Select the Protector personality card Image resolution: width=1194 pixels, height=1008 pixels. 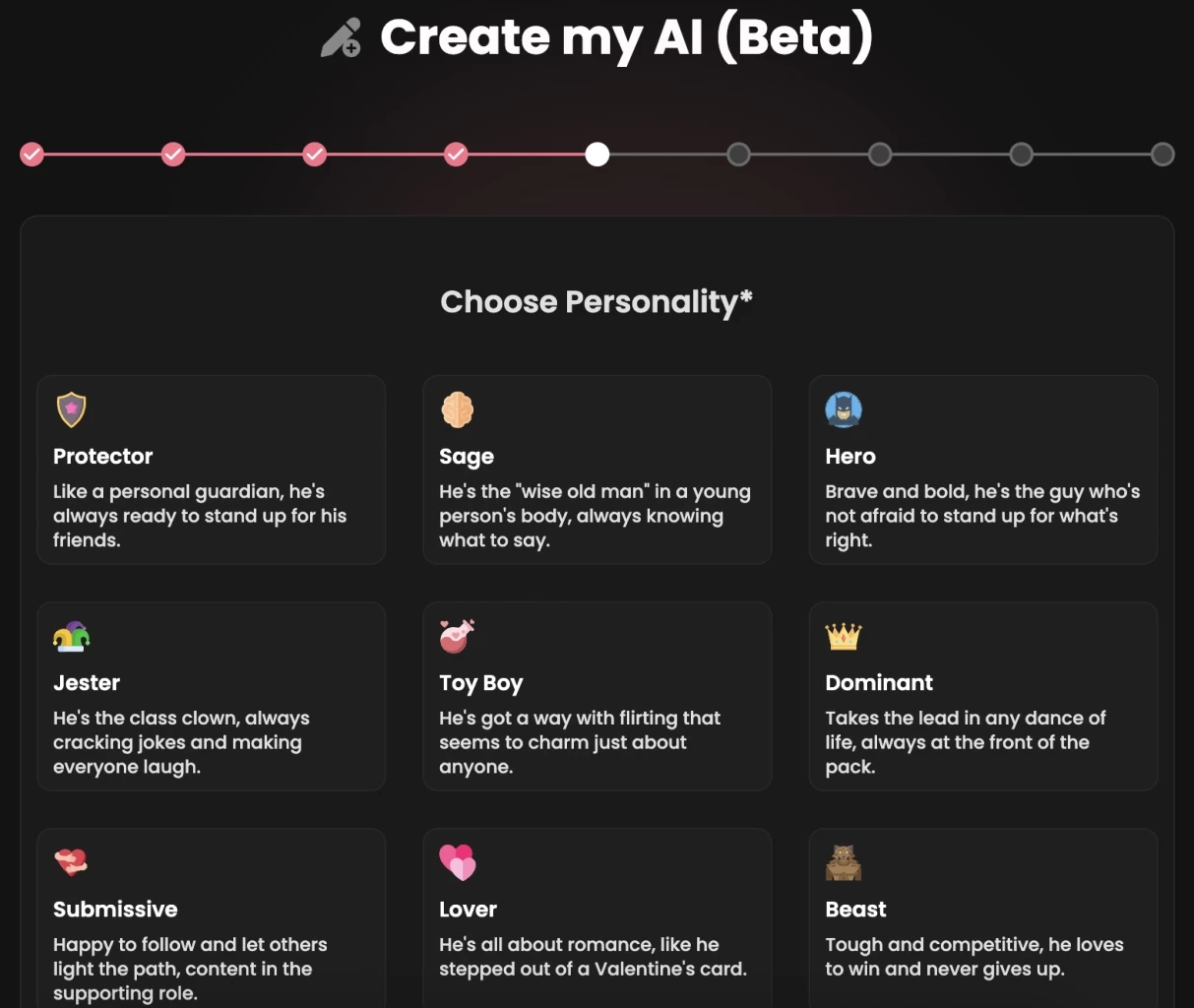click(211, 470)
